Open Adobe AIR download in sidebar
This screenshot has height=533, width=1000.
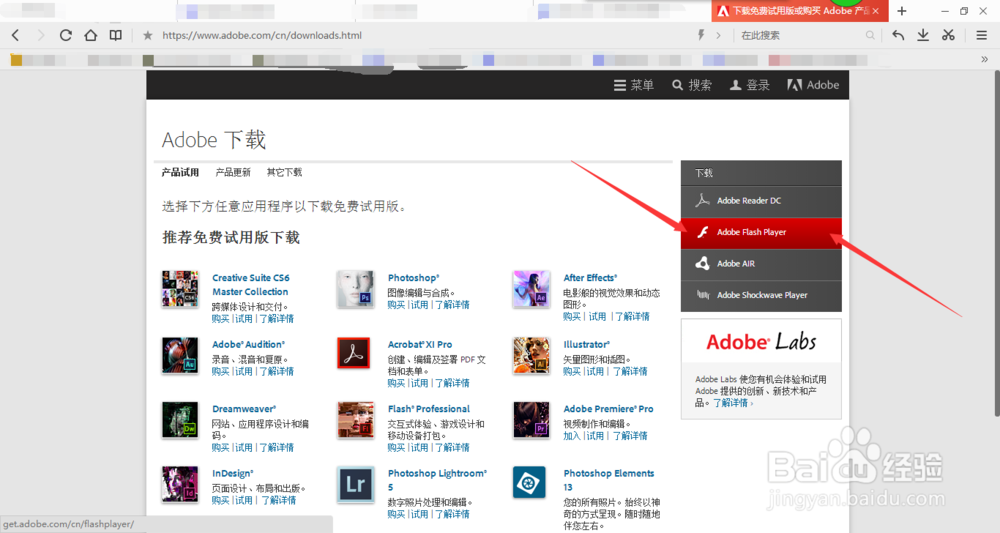pyautogui.click(x=761, y=264)
